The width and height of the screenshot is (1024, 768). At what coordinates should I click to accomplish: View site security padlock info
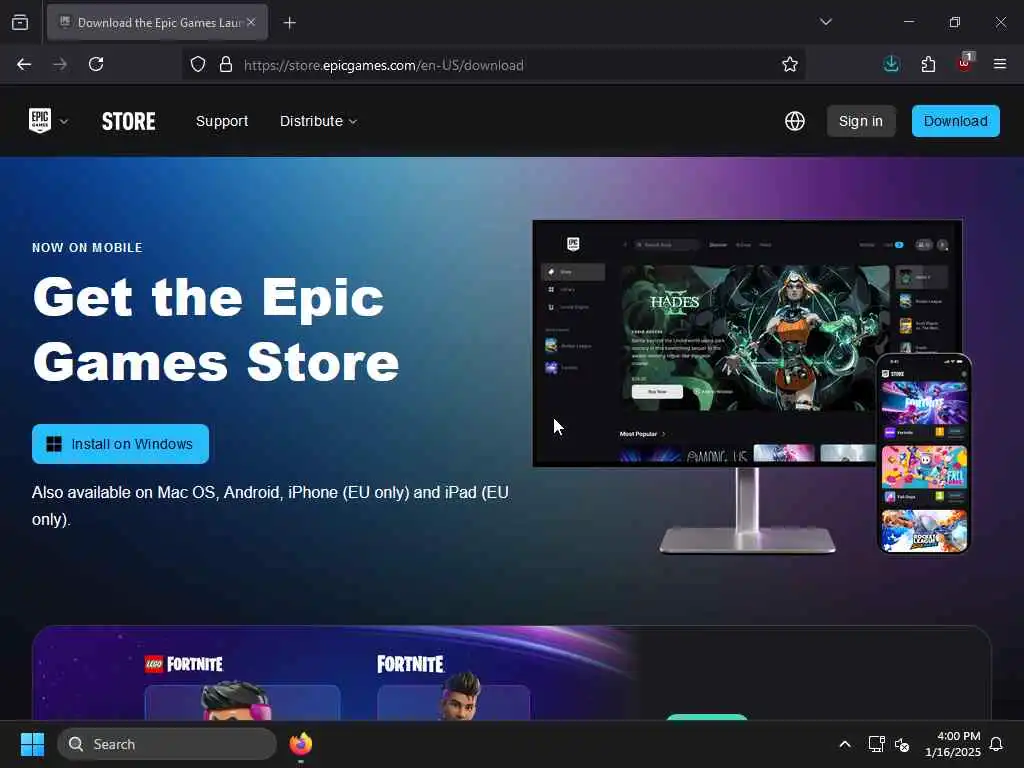tap(226, 64)
